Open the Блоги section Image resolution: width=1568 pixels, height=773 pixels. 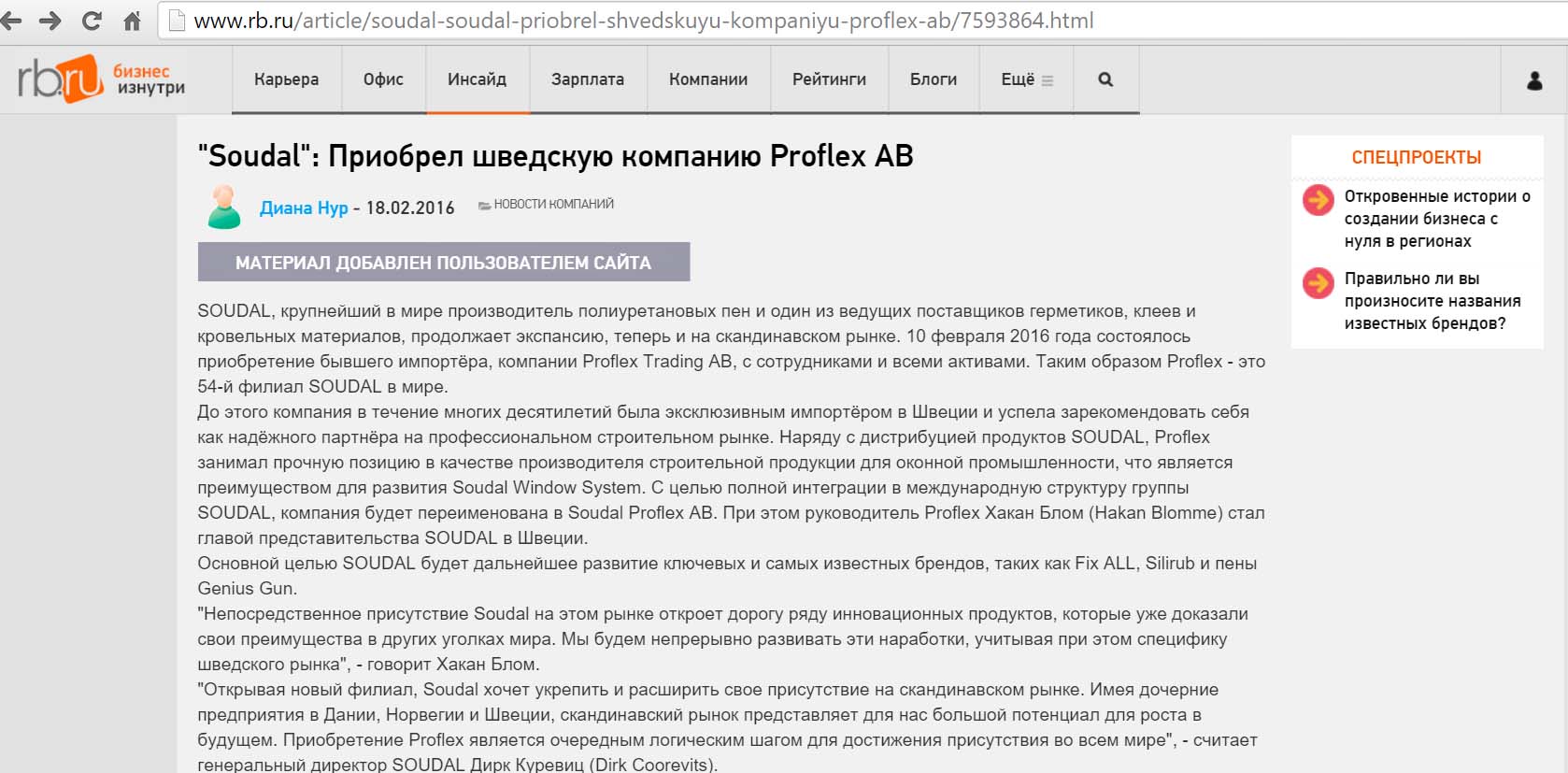pyautogui.click(x=934, y=79)
